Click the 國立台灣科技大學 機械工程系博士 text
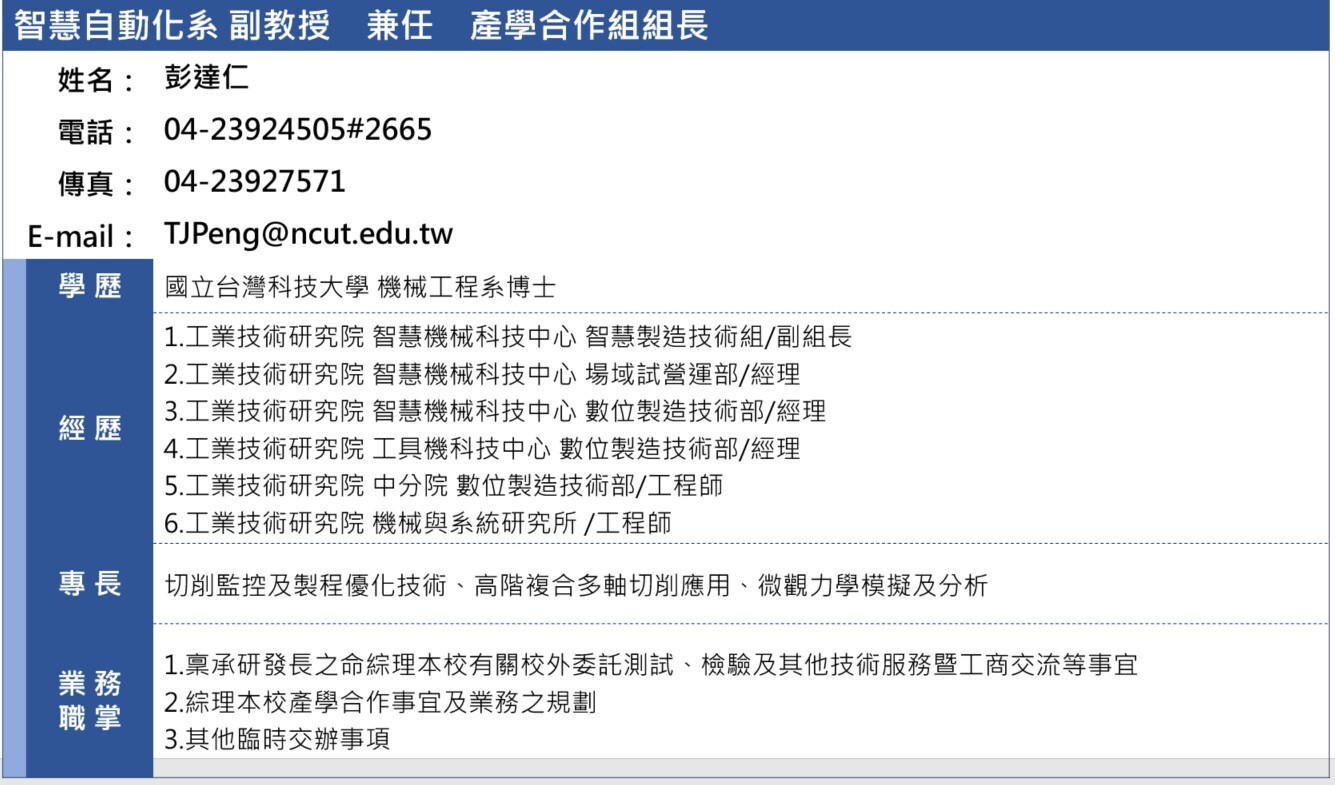Screen dimensions: 1335x785 point(360,288)
